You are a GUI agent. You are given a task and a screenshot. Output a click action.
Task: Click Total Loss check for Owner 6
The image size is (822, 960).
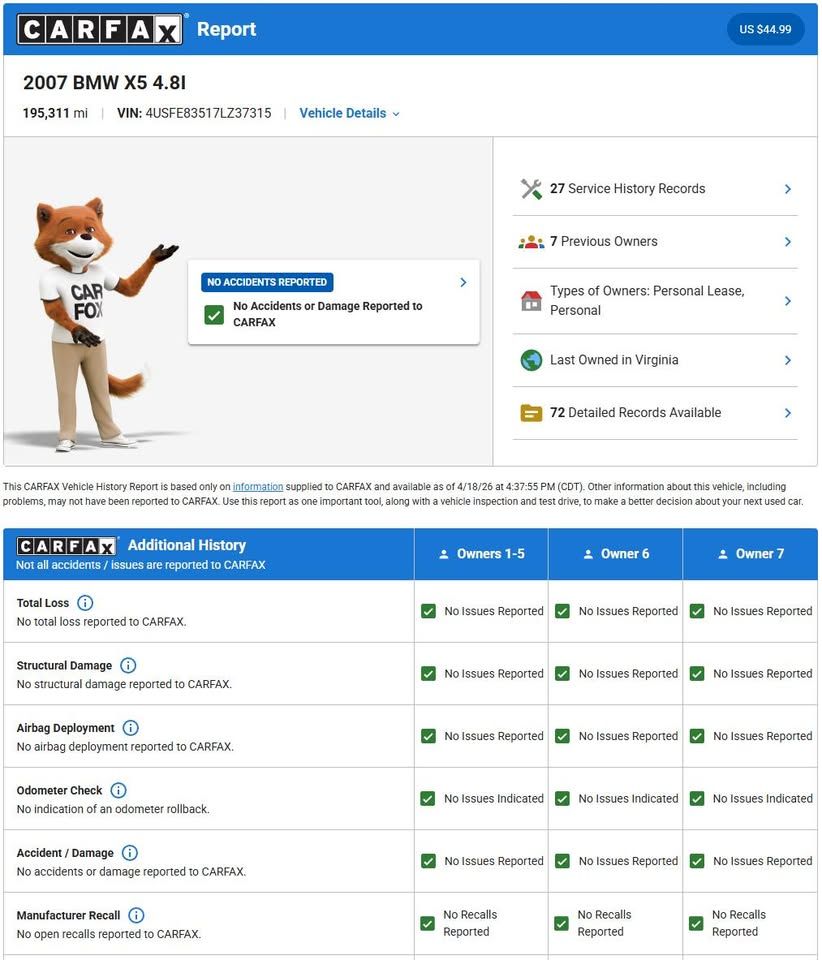tap(562, 611)
